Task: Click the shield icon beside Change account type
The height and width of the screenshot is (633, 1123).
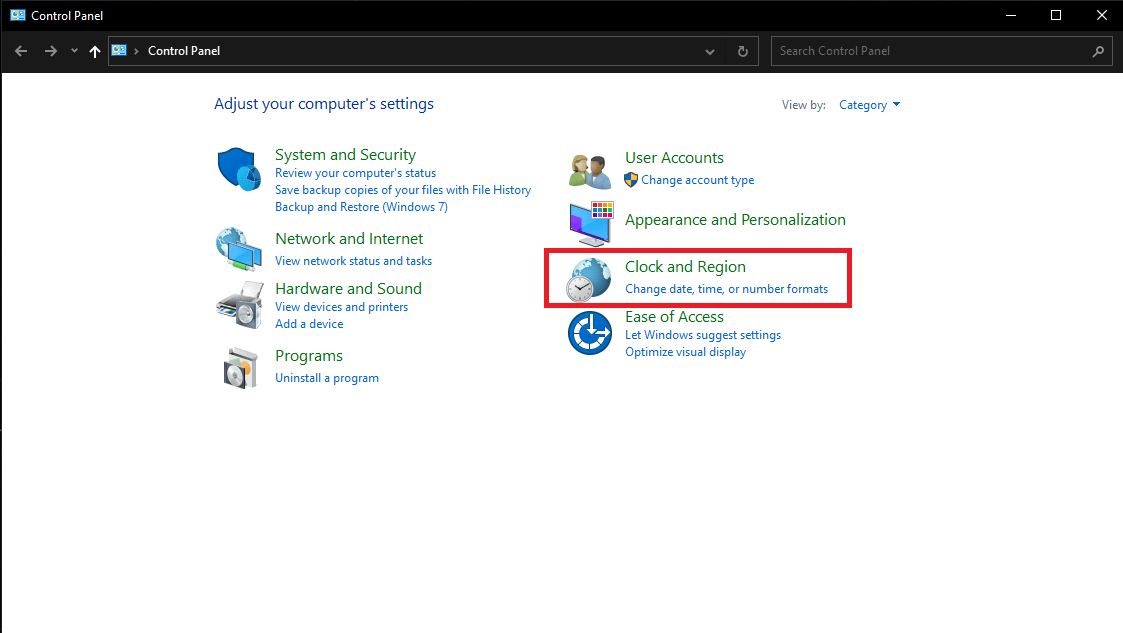Action: click(631, 180)
